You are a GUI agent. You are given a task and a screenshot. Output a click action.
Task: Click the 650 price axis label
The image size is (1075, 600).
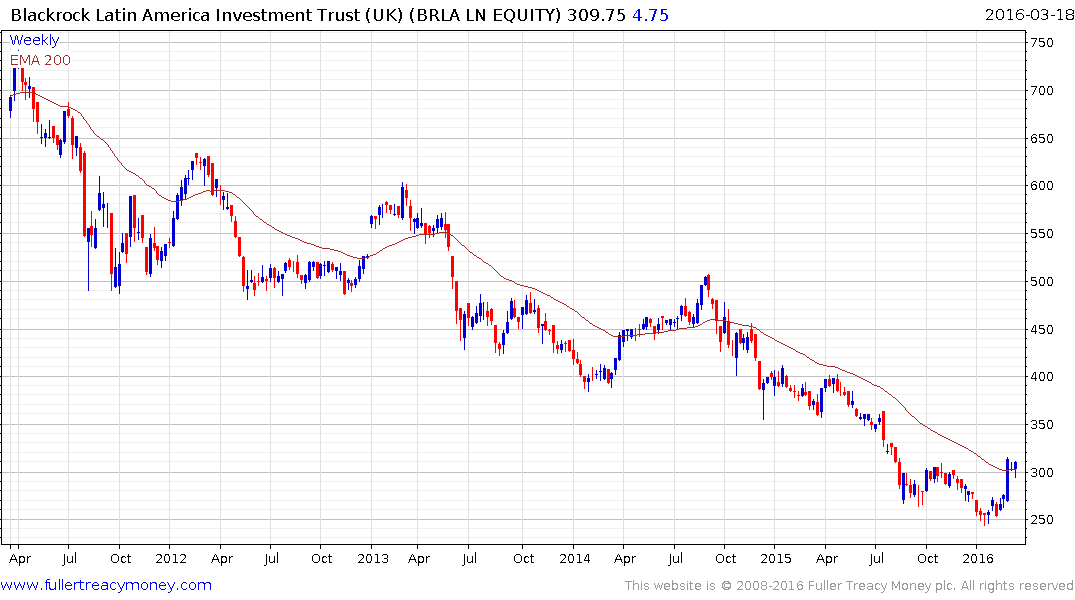(1041, 139)
